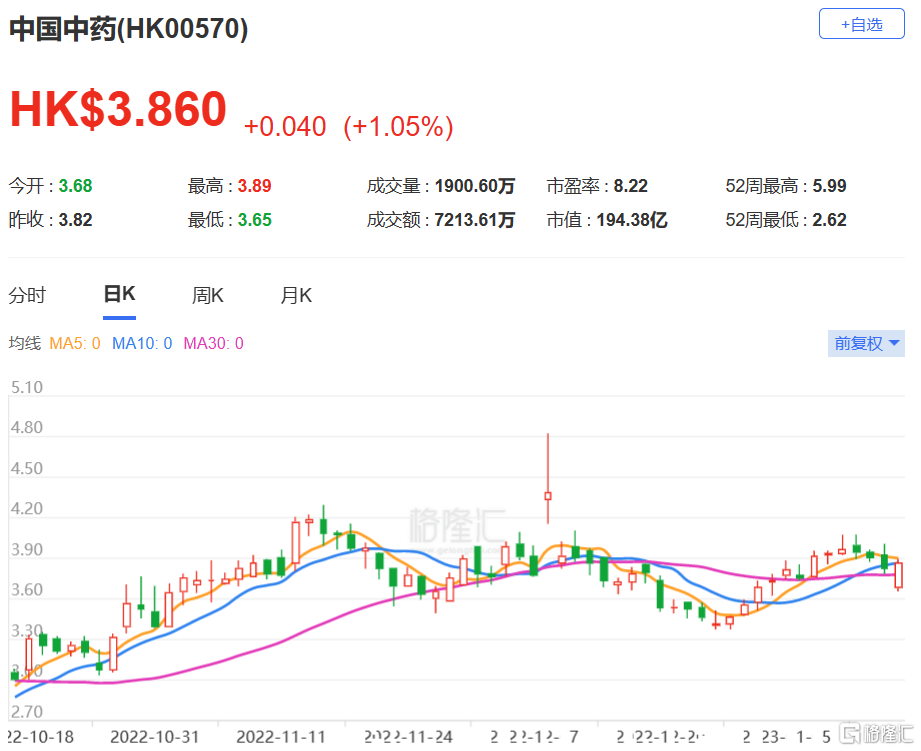The width and height of the screenshot is (921, 751).
Task: Add stock to watchlist with +自选 button
Action: coord(861,24)
